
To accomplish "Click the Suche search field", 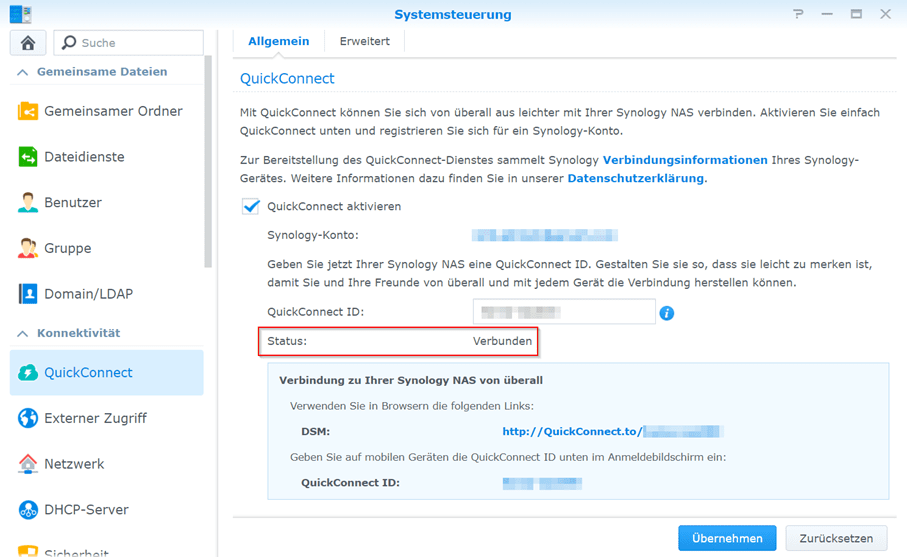I will [x=128, y=43].
